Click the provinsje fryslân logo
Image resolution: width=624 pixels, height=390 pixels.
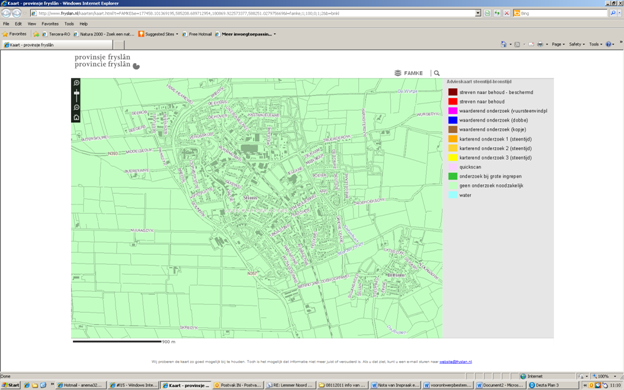tap(107, 61)
